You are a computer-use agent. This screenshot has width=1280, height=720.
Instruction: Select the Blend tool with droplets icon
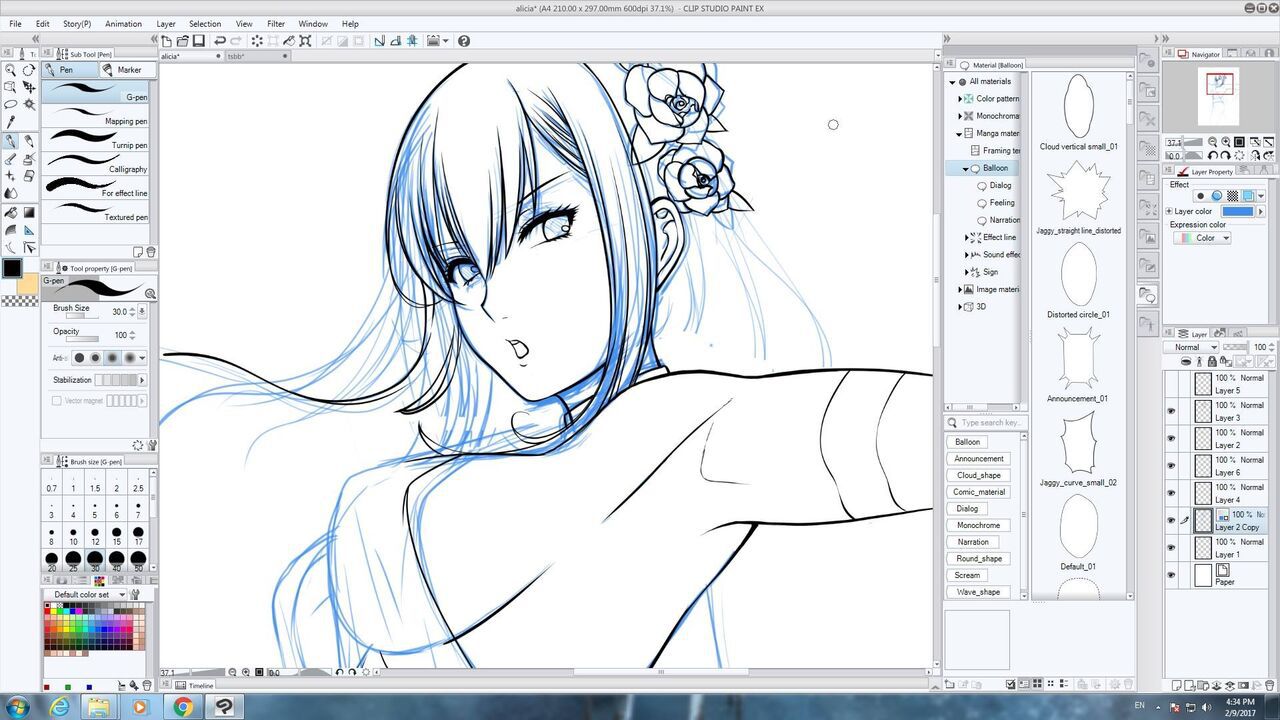pyautogui.click(x=11, y=193)
